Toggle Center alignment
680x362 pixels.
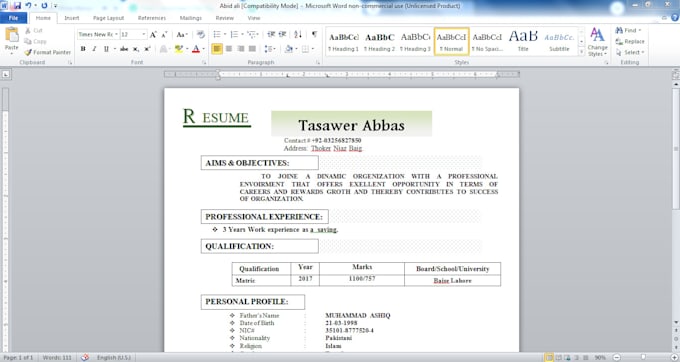229,49
